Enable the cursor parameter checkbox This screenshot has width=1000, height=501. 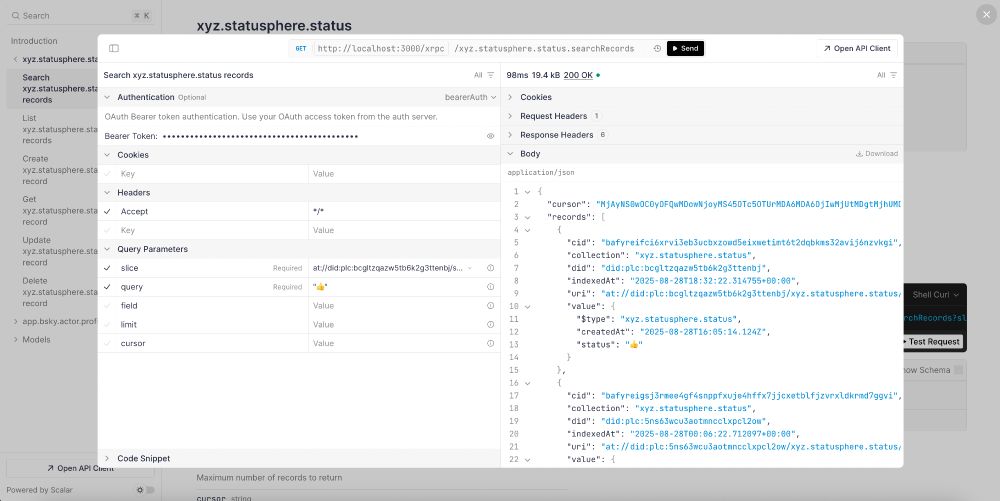[x=107, y=344]
